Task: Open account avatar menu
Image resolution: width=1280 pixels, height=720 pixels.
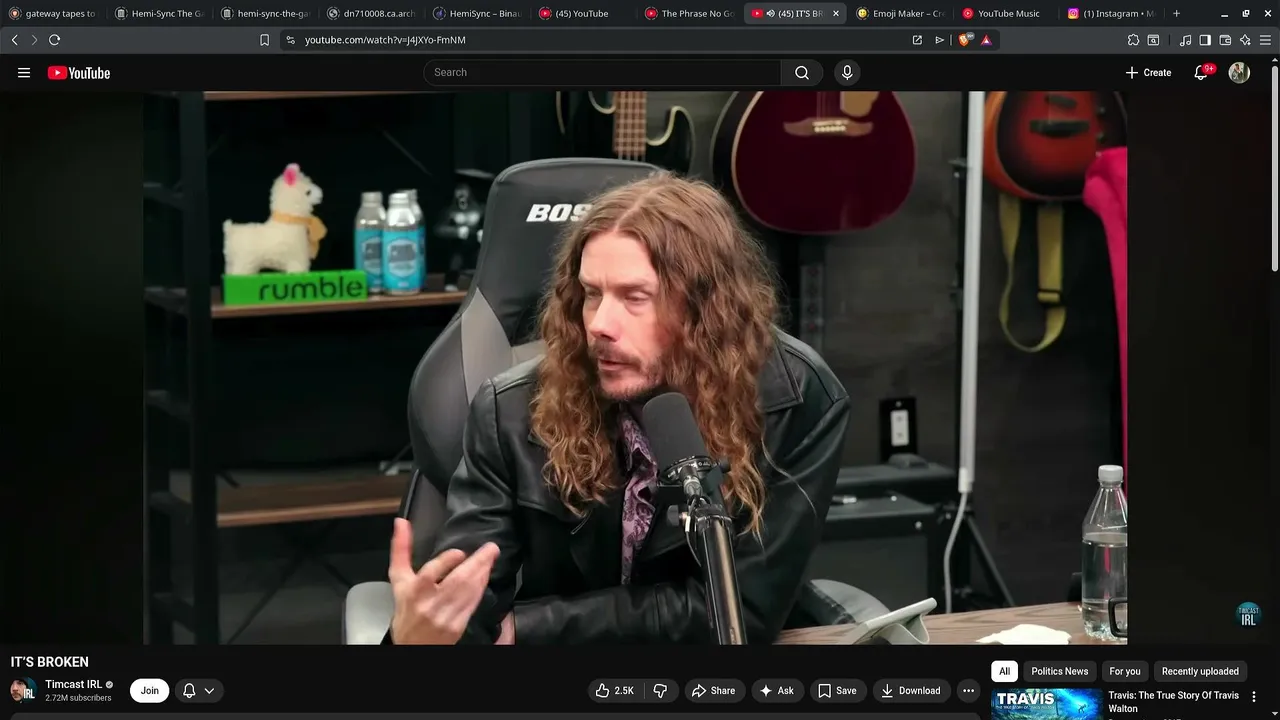Action: tap(1239, 72)
